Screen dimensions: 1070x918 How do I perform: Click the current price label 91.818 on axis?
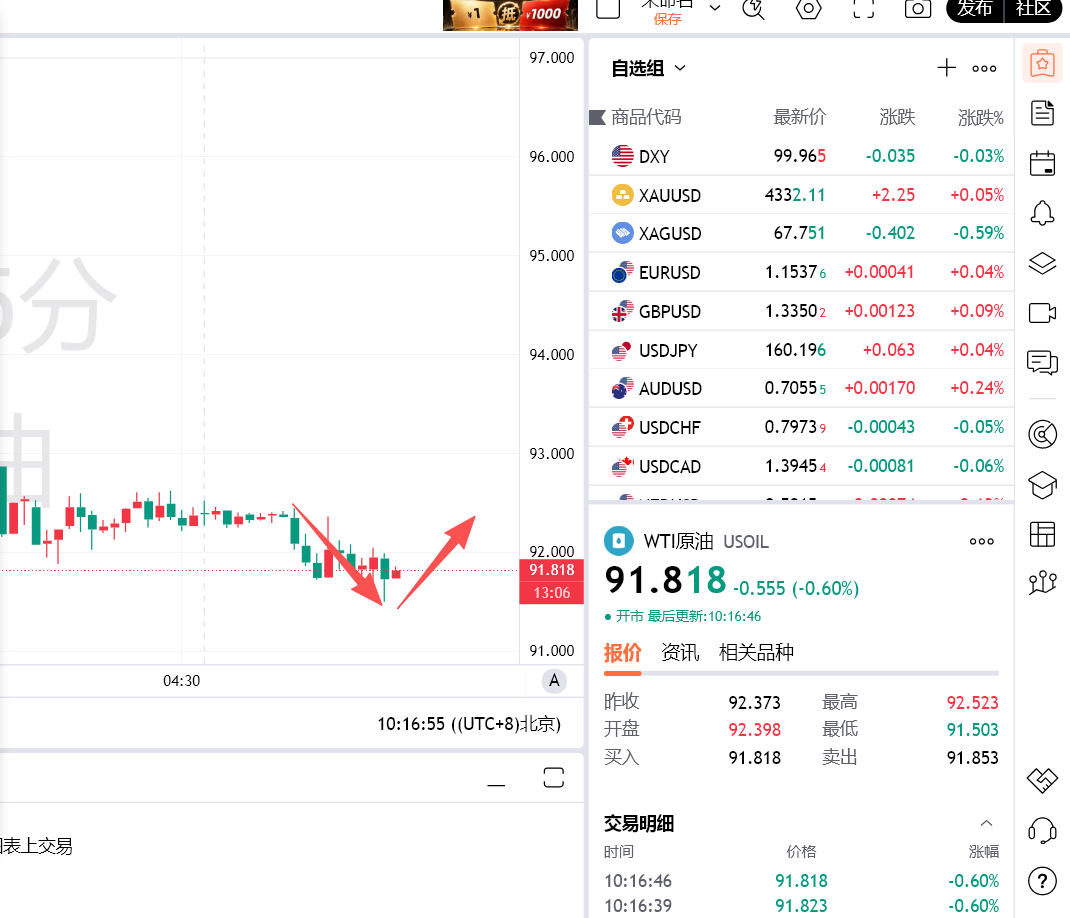click(551, 570)
